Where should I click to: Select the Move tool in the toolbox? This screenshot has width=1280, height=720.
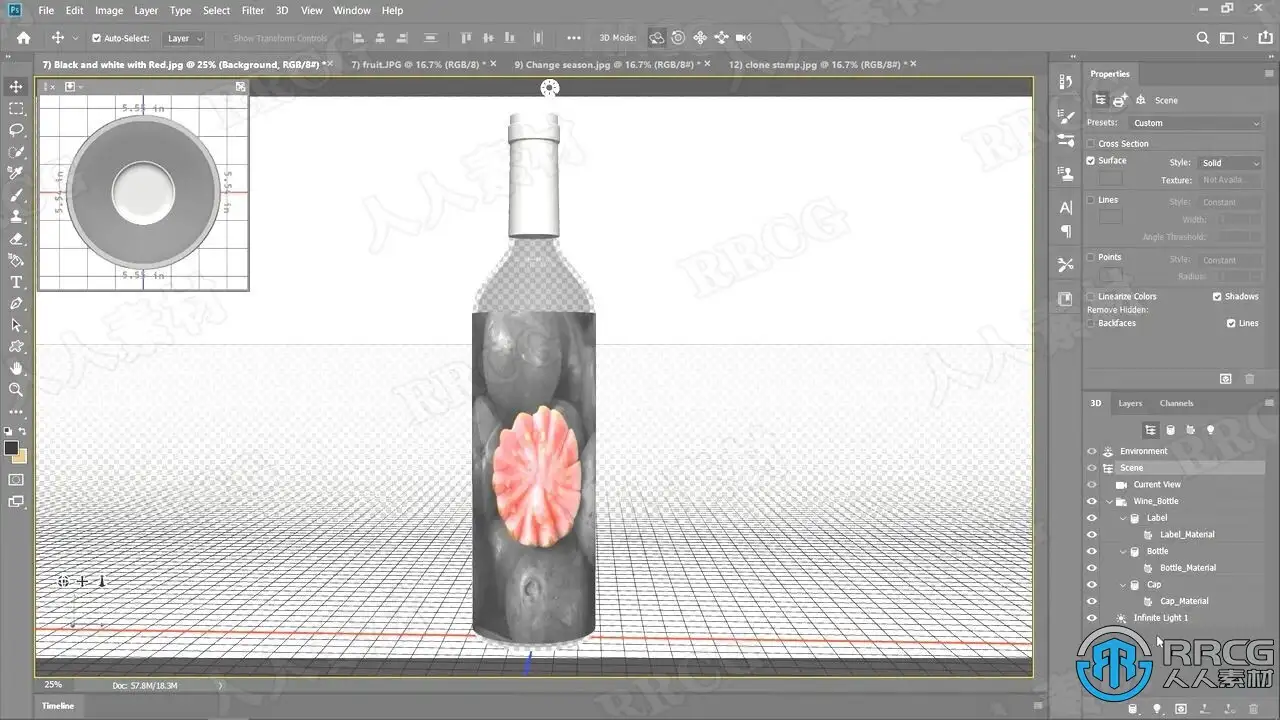[x=16, y=87]
